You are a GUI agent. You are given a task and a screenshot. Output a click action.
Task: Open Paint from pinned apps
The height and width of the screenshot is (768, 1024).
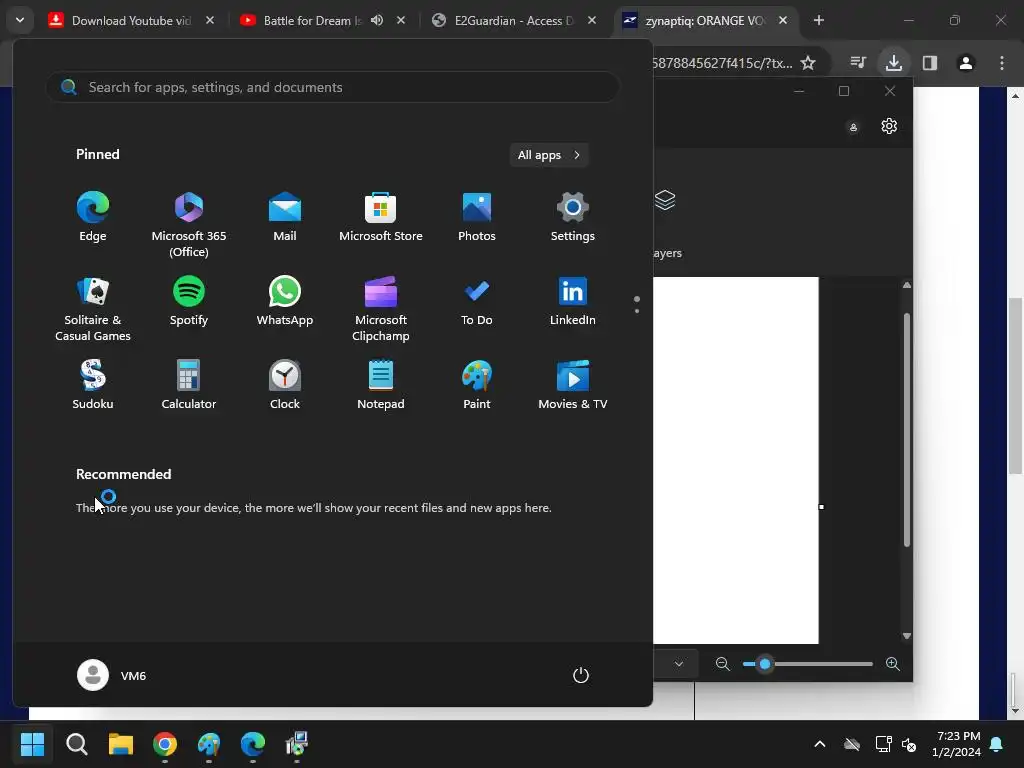click(477, 385)
